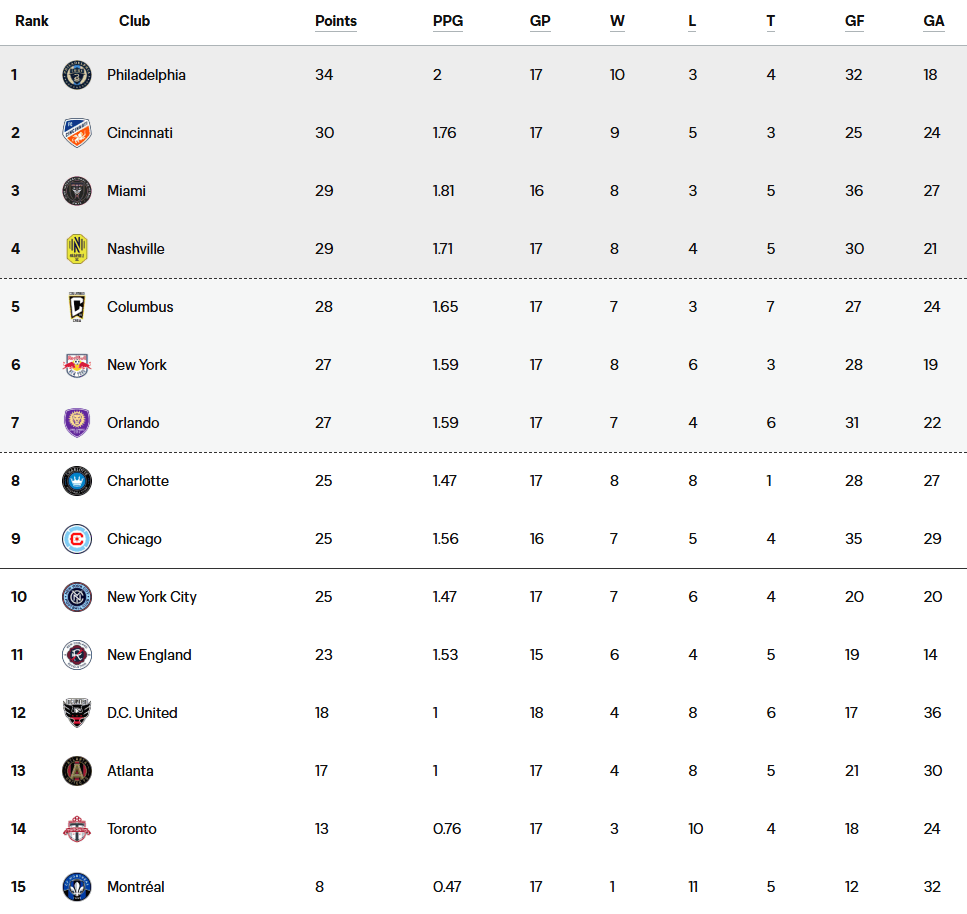967x914 pixels.
Task: Click the New England club name
Action: point(149,655)
